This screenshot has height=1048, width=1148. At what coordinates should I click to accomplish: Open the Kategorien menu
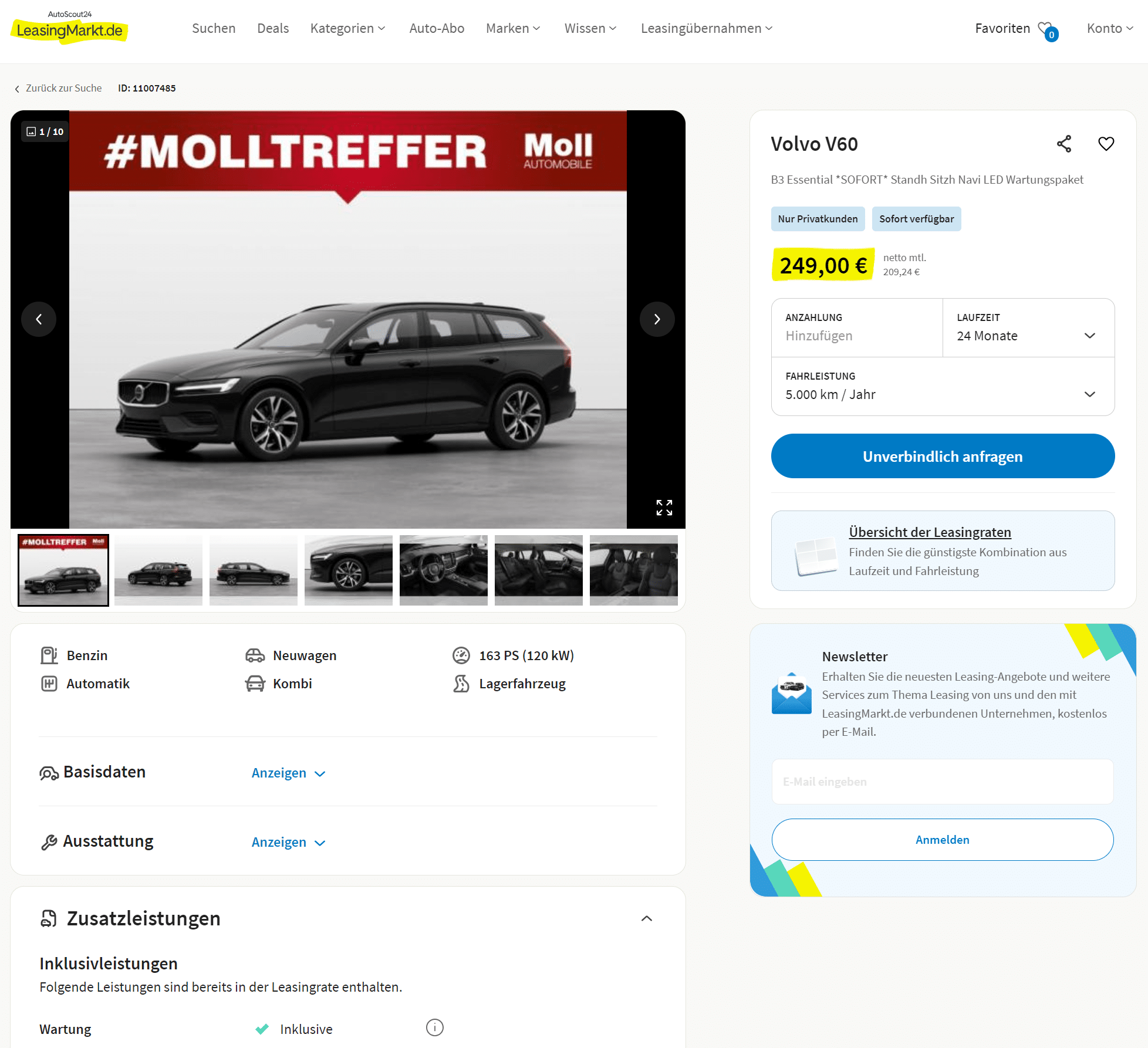coord(348,28)
